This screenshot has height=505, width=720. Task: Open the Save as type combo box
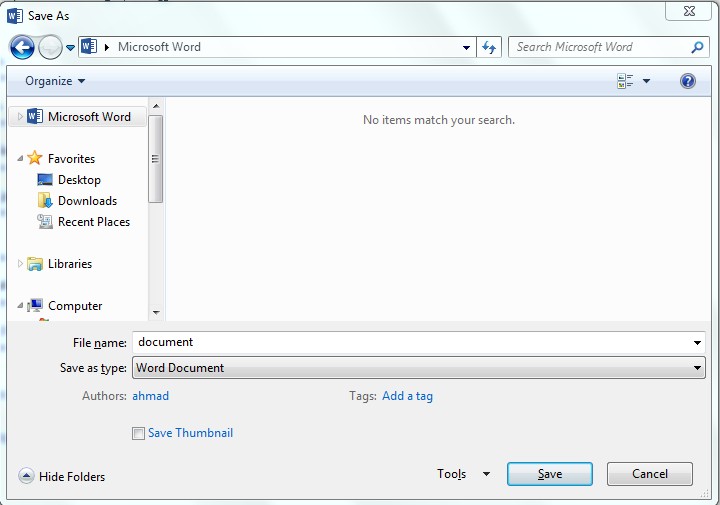(x=419, y=368)
